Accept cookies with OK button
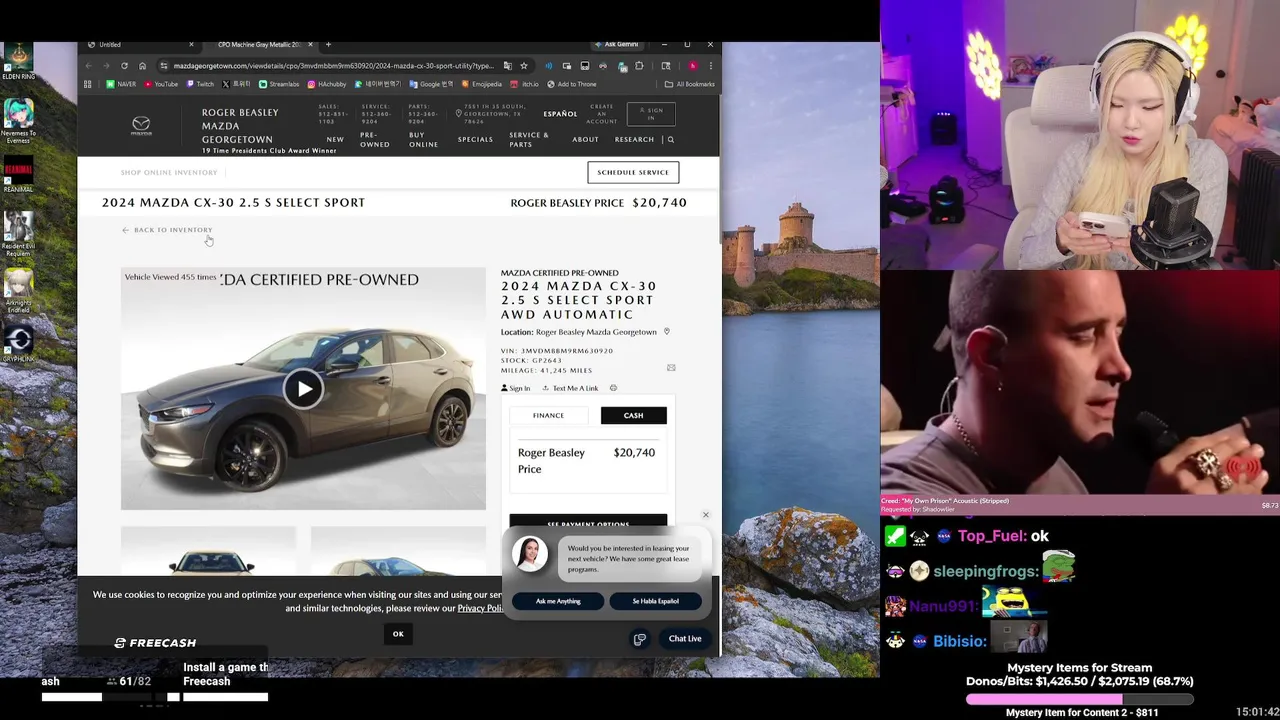The width and height of the screenshot is (1280, 720). click(x=398, y=634)
